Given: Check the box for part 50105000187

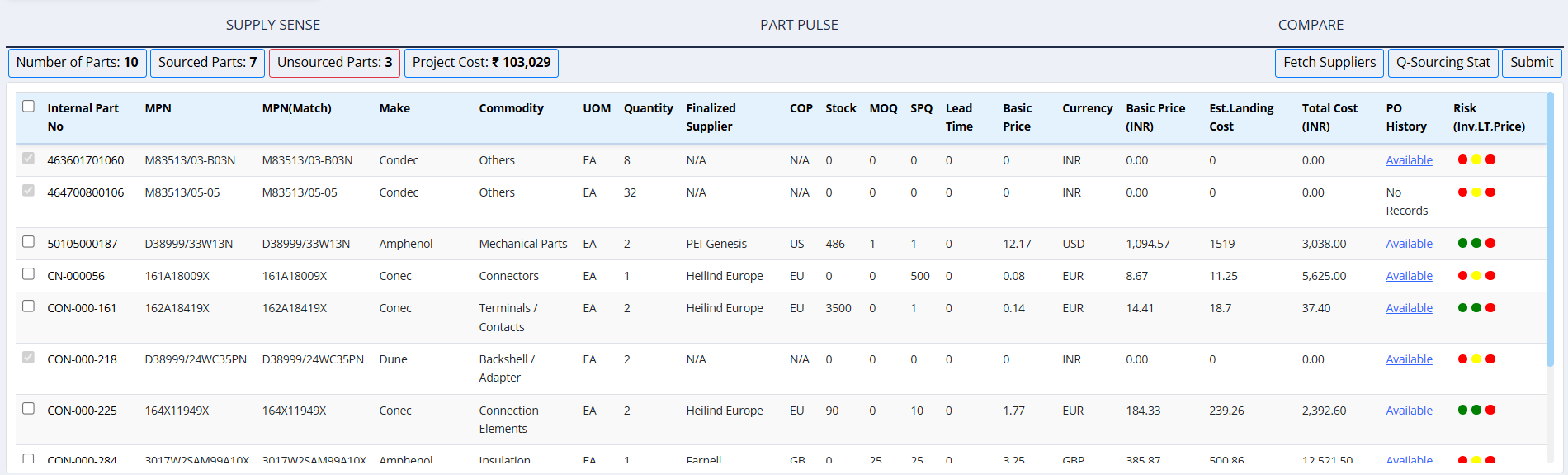Looking at the screenshot, I should [x=29, y=242].
